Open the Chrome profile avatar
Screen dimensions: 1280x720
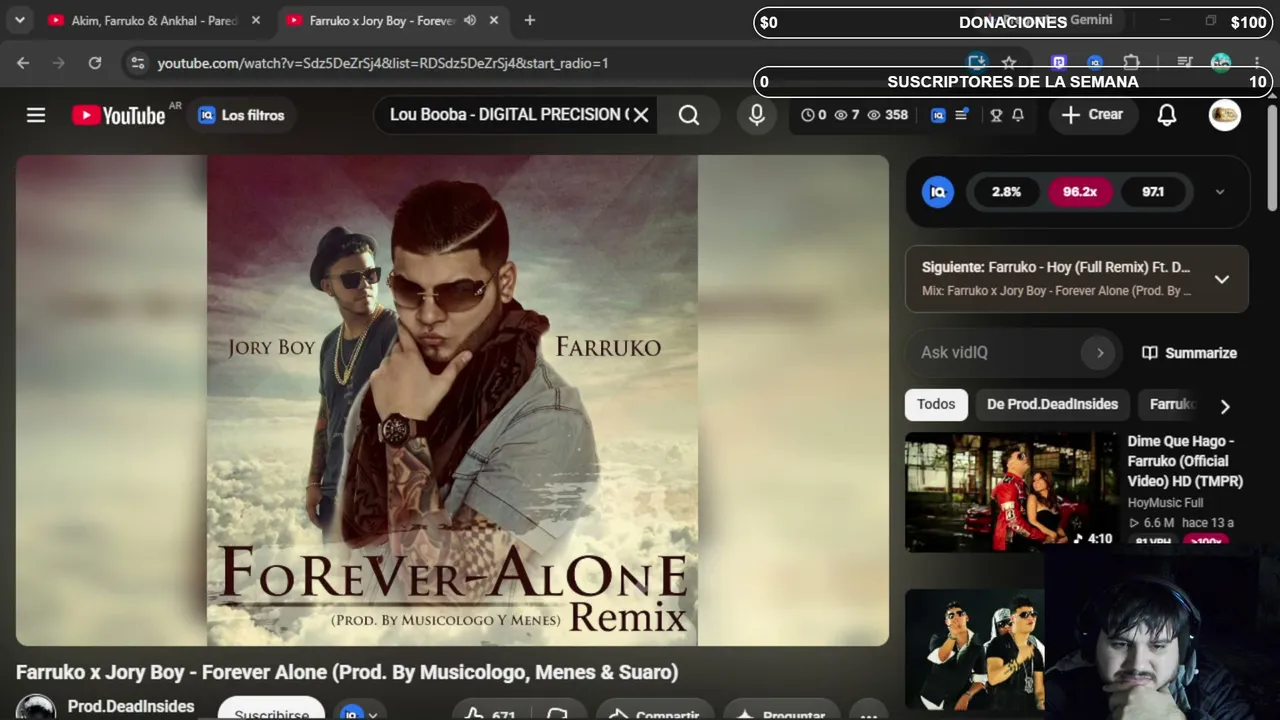point(1221,63)
